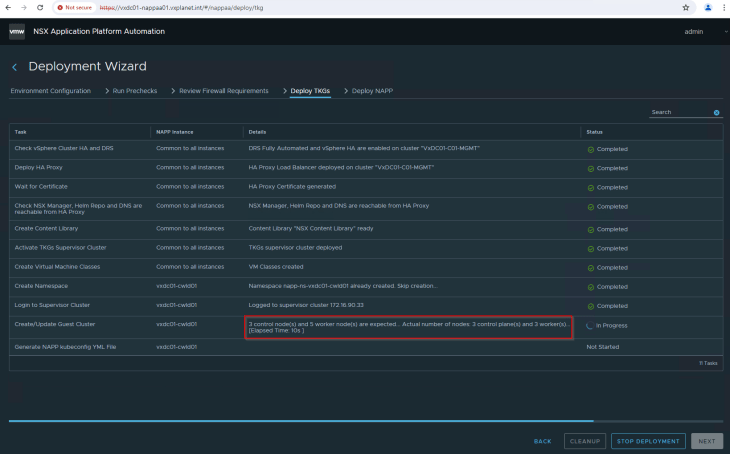Viewport: 730px width, 454px height.
Task: Sort by NAPP Instance column header
Action: pos(175,132)
